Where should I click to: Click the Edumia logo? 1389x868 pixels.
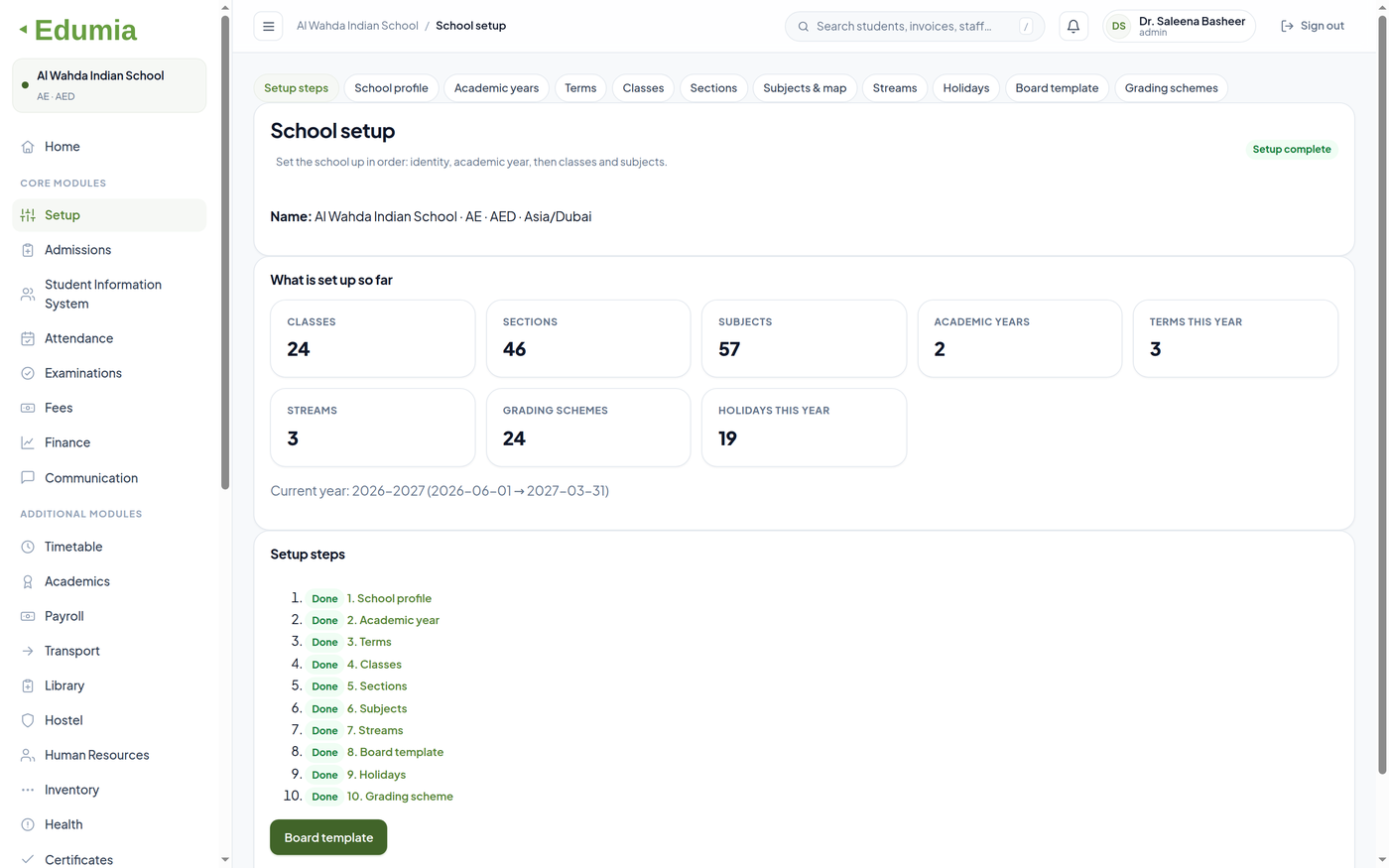coord(77,30)
